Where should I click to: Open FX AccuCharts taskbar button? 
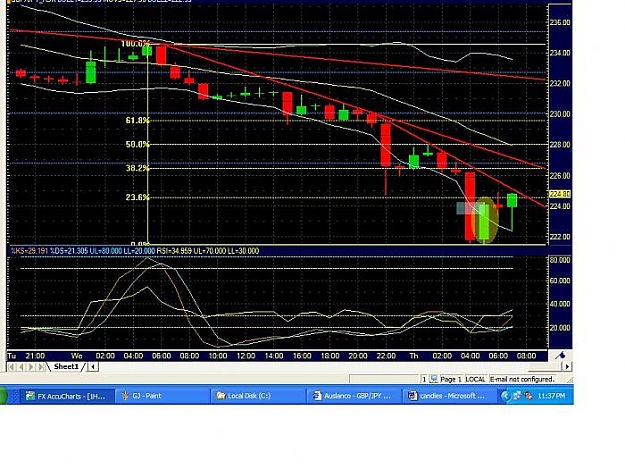point(66,396)
